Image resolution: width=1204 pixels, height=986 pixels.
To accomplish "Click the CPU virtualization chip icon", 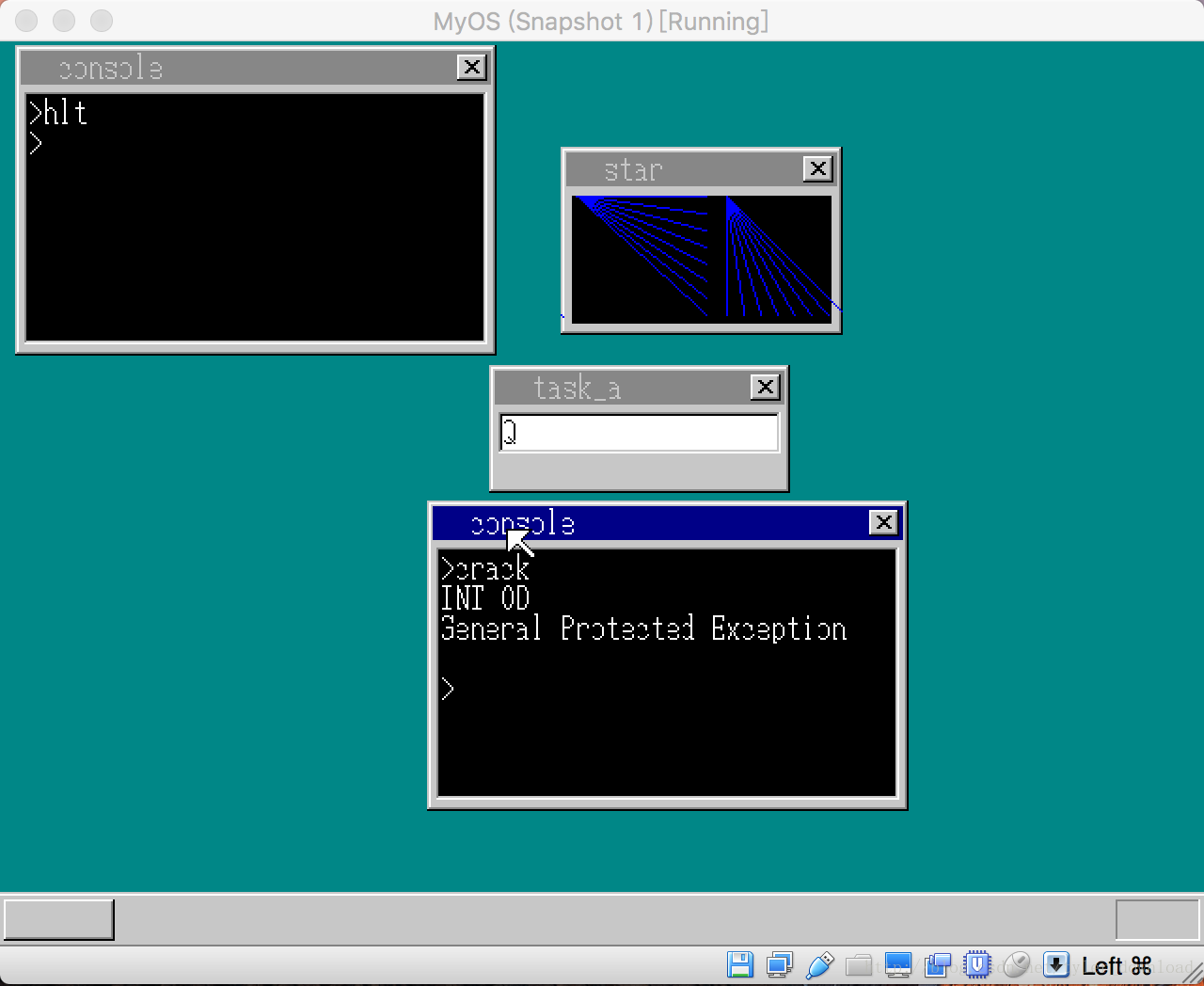I will [977, 965].
